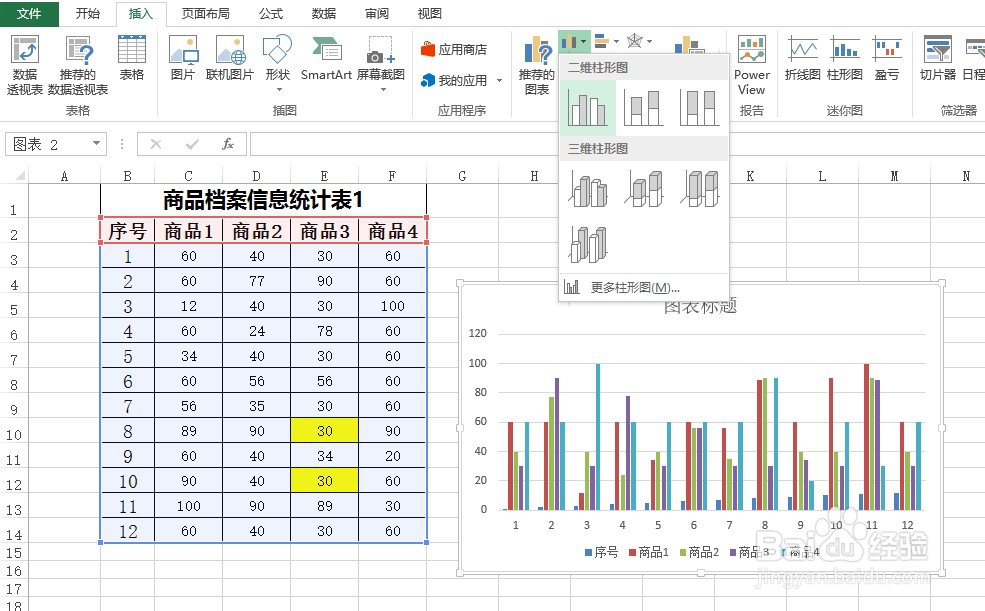The image size is (985, 611).
Task: Open Recommended Charts (推荐的图表)
Action: pyautogui.click(x=536, y=65)
